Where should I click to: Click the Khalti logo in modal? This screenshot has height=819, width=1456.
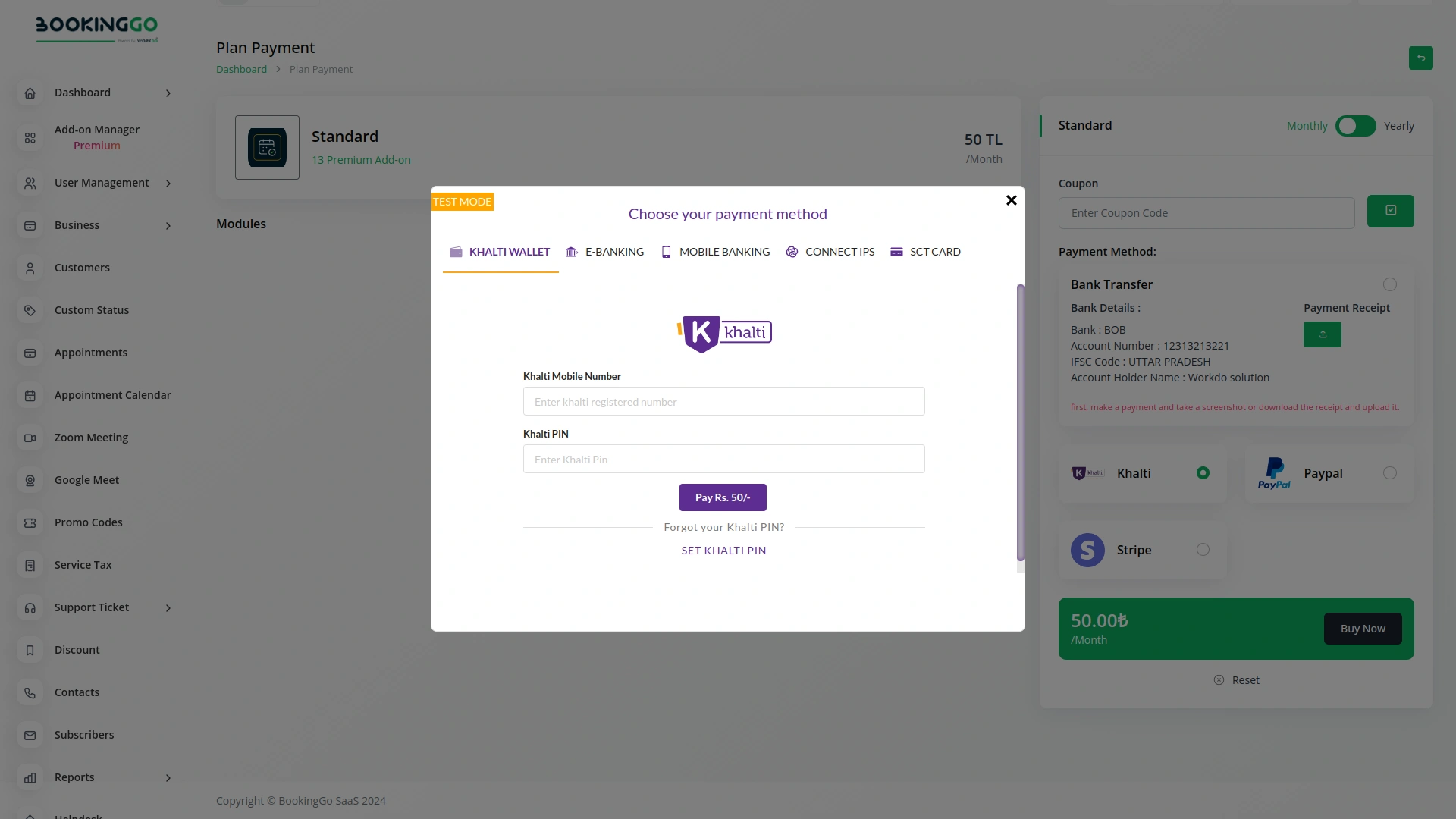coord(724,334)
